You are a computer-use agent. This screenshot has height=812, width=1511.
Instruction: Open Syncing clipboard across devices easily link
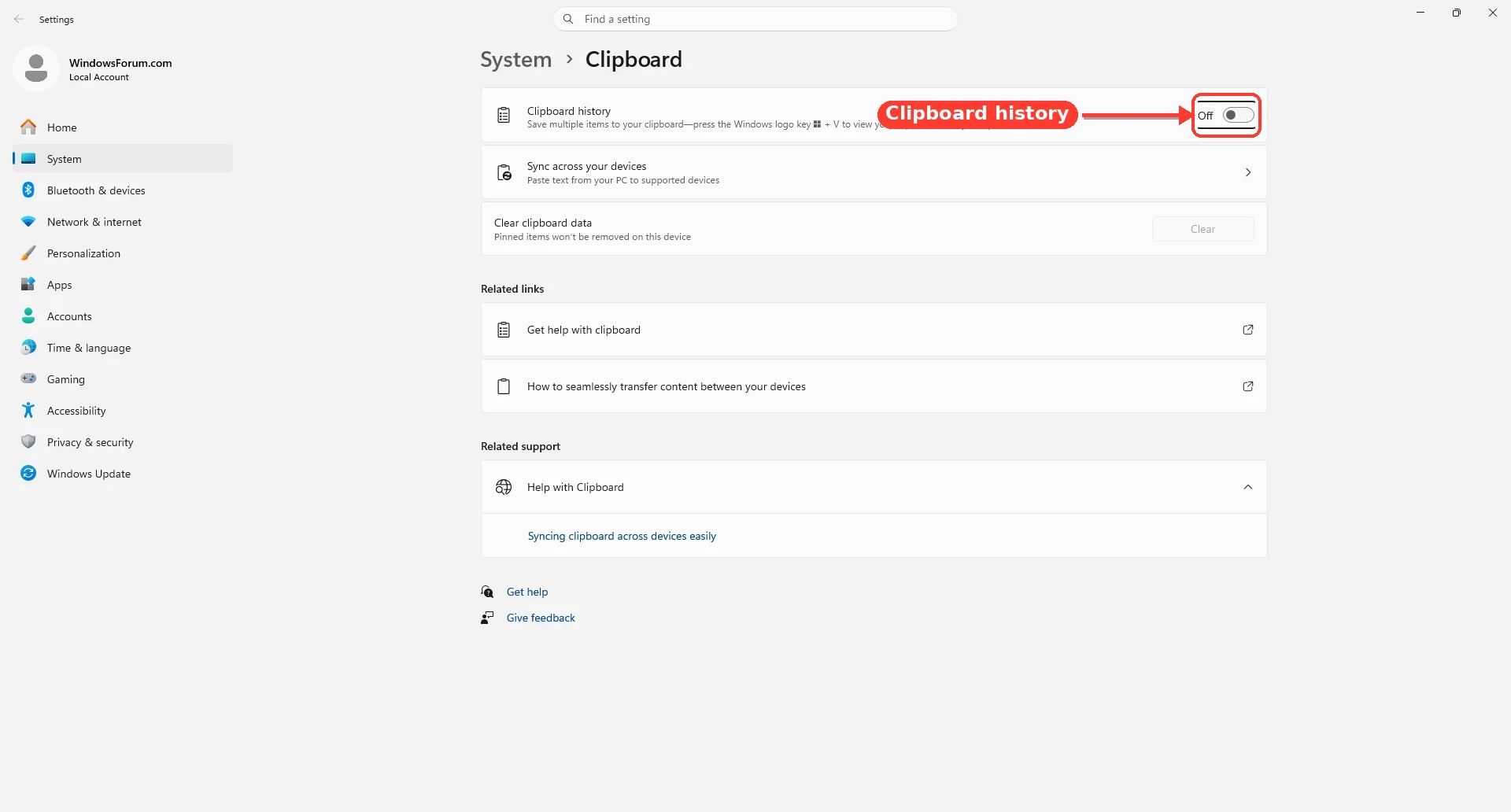pos(622,536)
